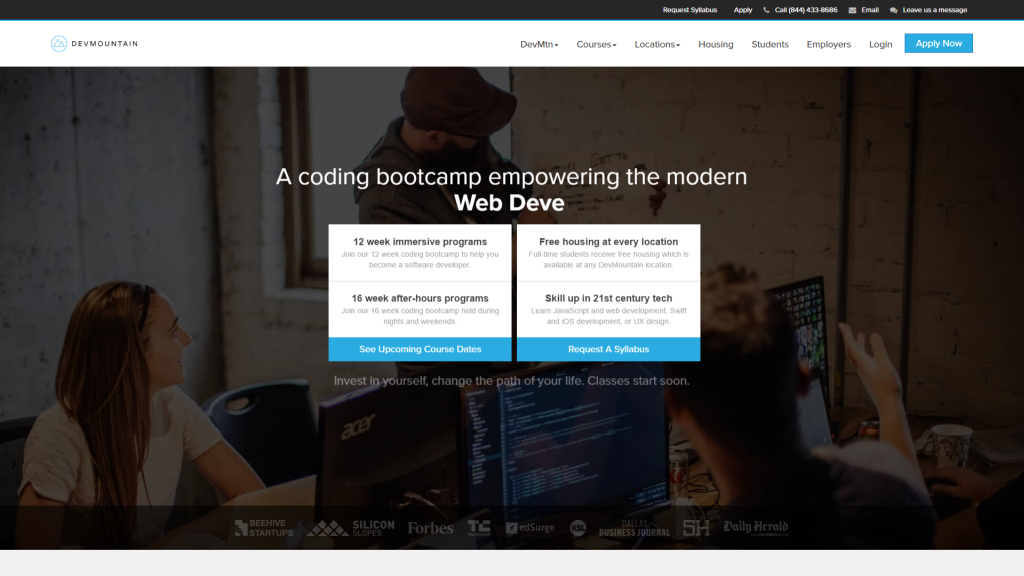This screenshot has height=576, width=1024.
Task: Open the Courses dropdown
Action: (x=596, y=44)
